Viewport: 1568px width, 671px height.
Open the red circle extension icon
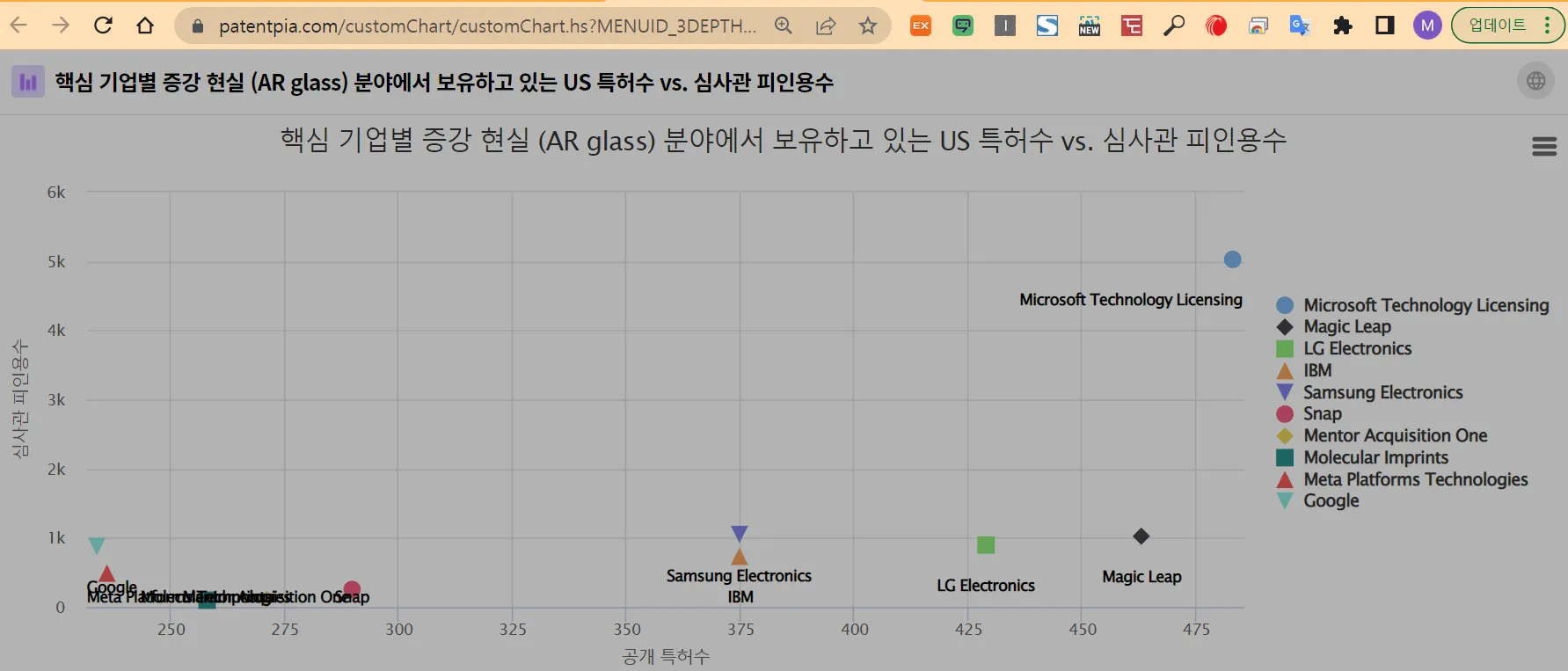pyautogui.click(x=1216, y=26)
